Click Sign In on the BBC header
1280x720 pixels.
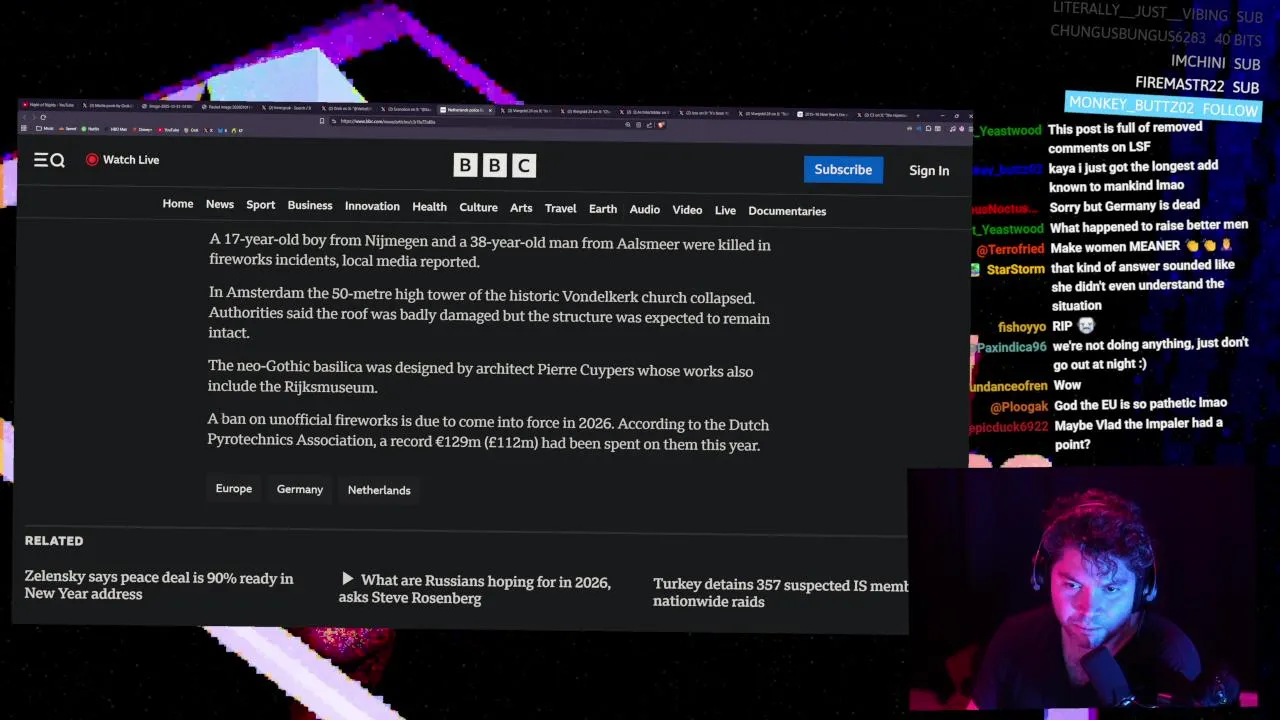click(929, 171)
